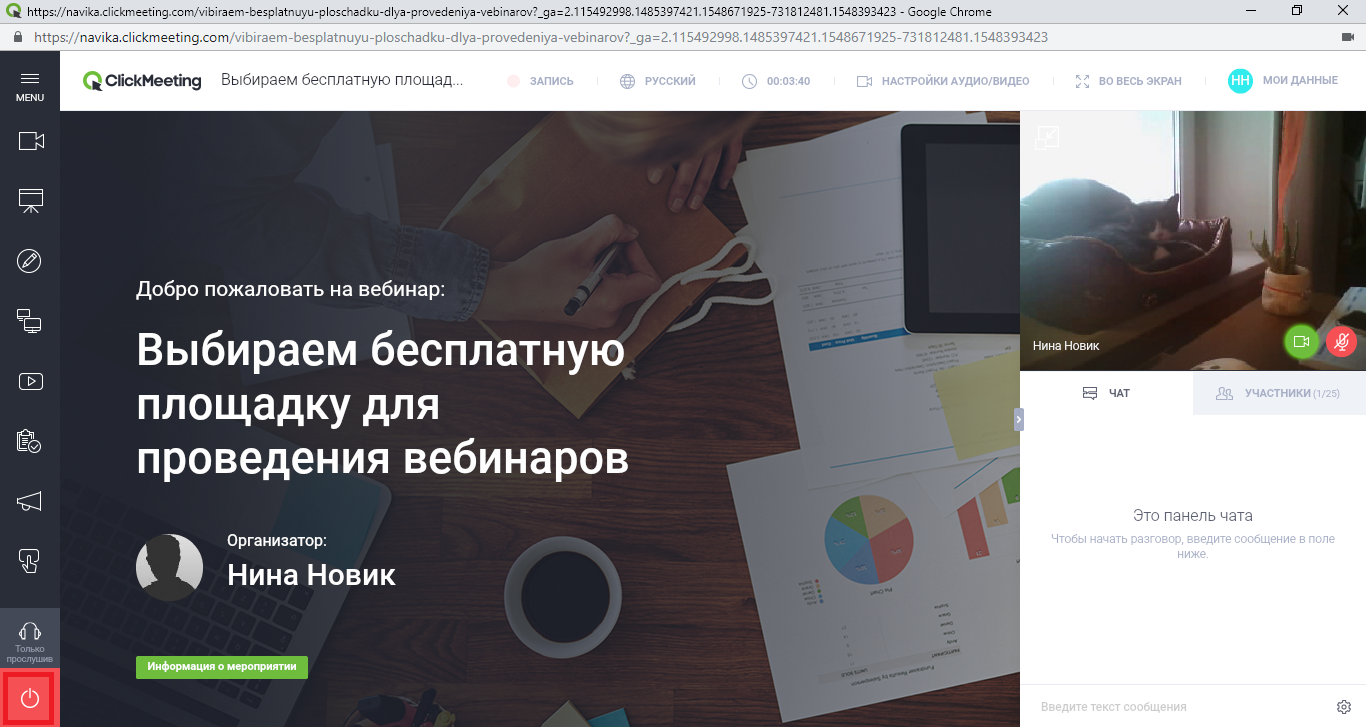1366x727 pixels.
Task: Click the video player icon in sidebar
Action: click(30, 381)
